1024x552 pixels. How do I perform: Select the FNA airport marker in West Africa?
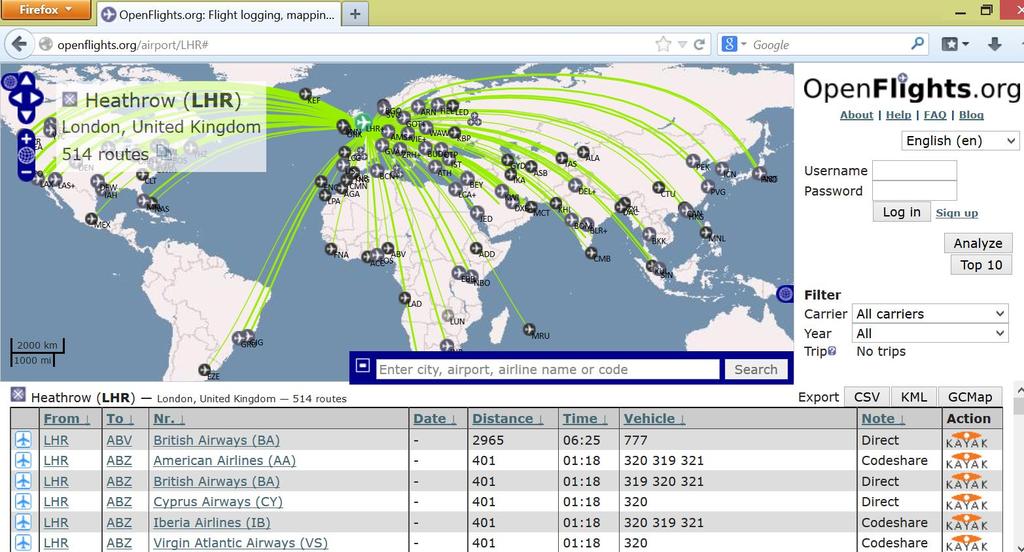click(331, 250)
